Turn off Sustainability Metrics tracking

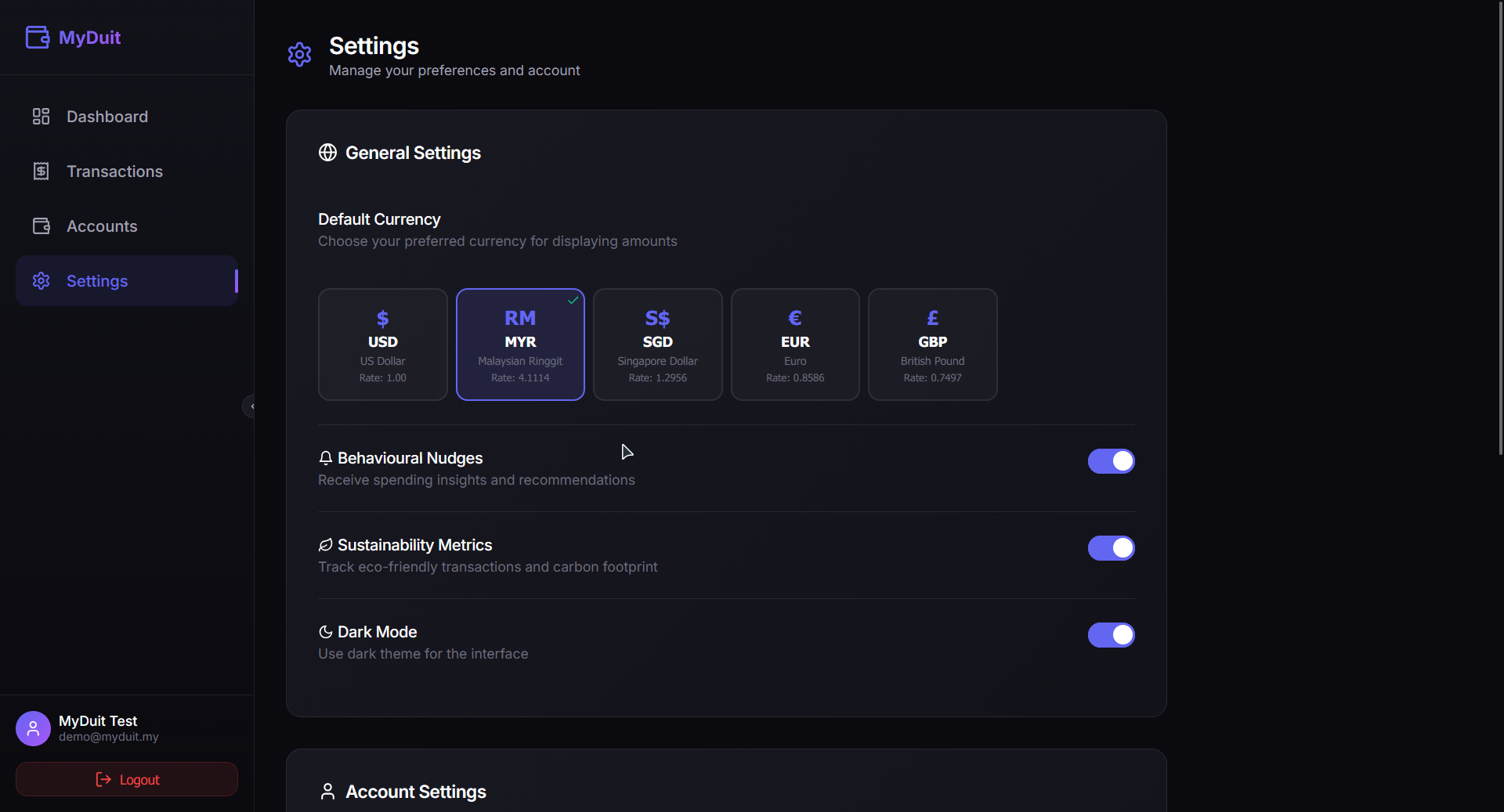pos(1111,548)
